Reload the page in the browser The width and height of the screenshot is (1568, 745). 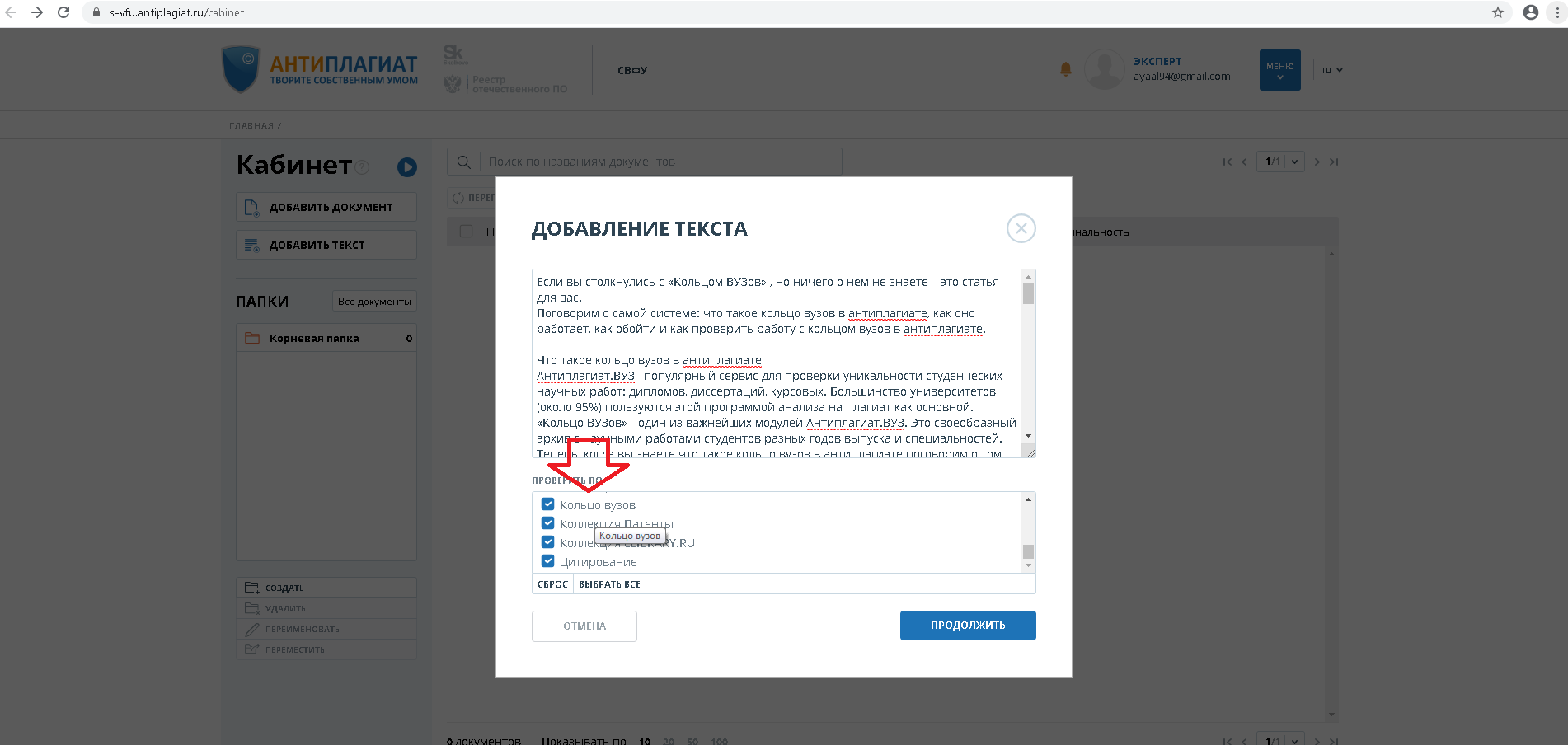[x=63, y=12]
